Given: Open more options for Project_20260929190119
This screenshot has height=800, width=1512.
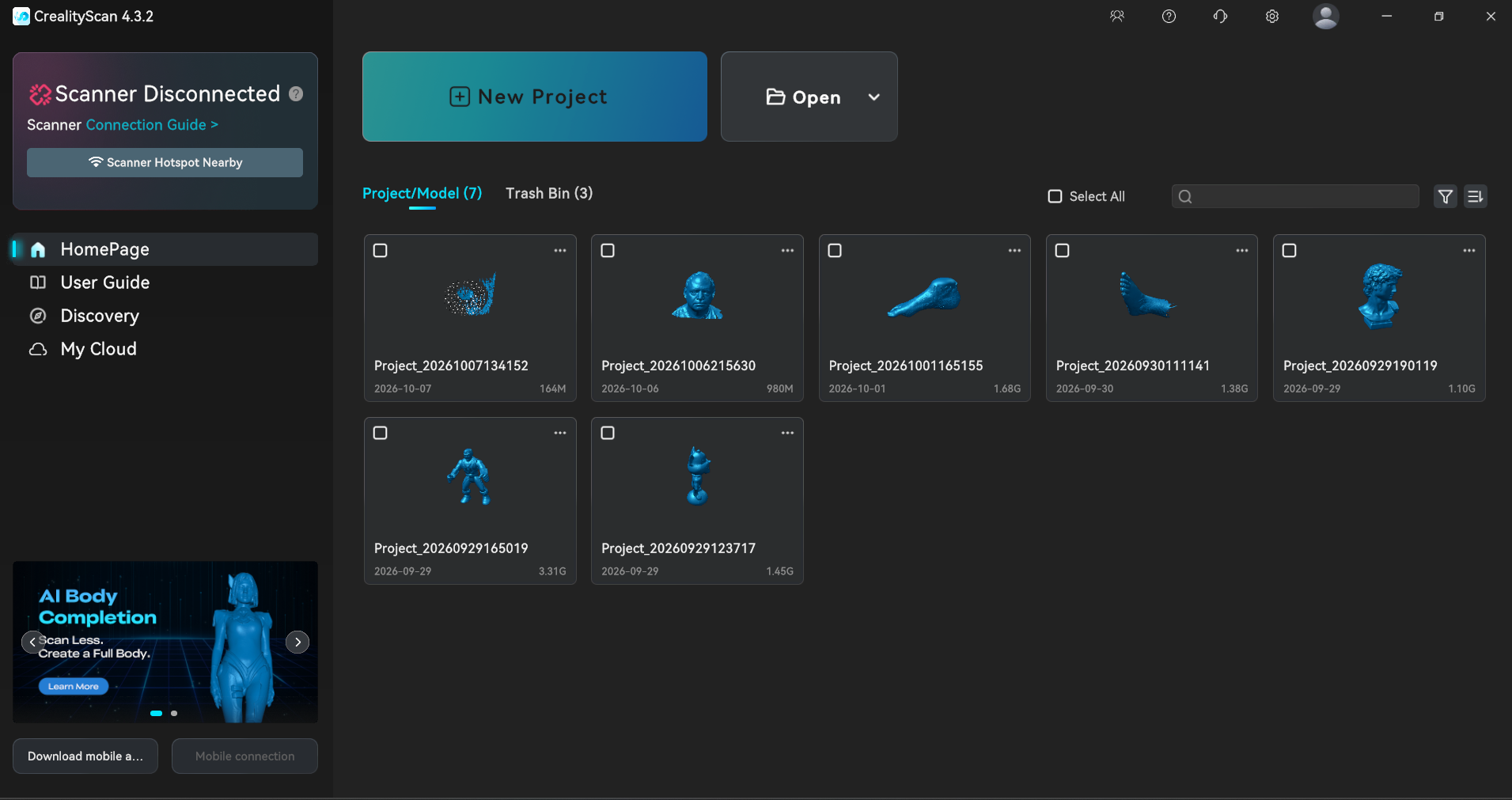Looking at the screenshot, I should point(1469,251).
